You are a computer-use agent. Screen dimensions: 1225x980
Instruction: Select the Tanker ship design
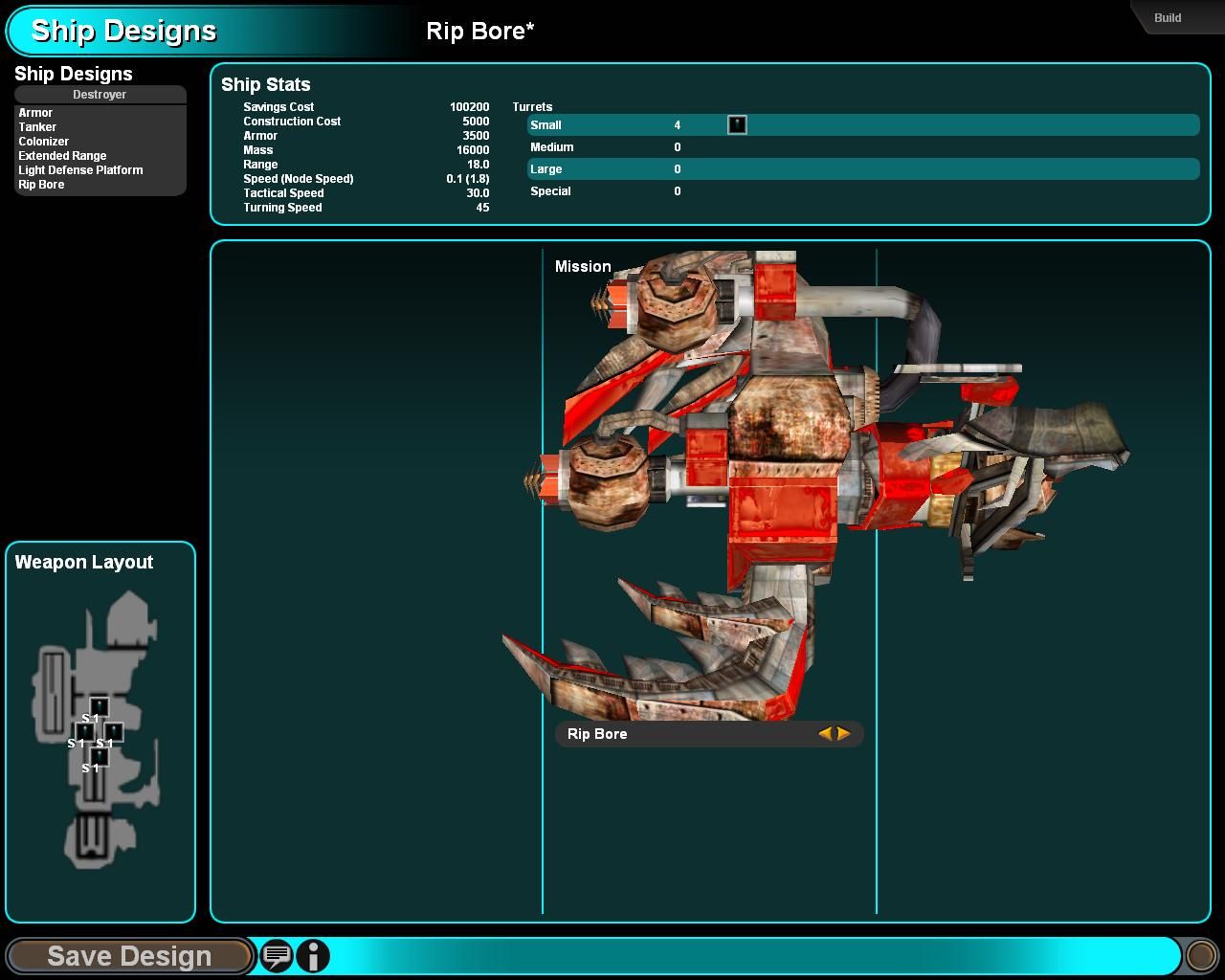(x=37, y=127)
